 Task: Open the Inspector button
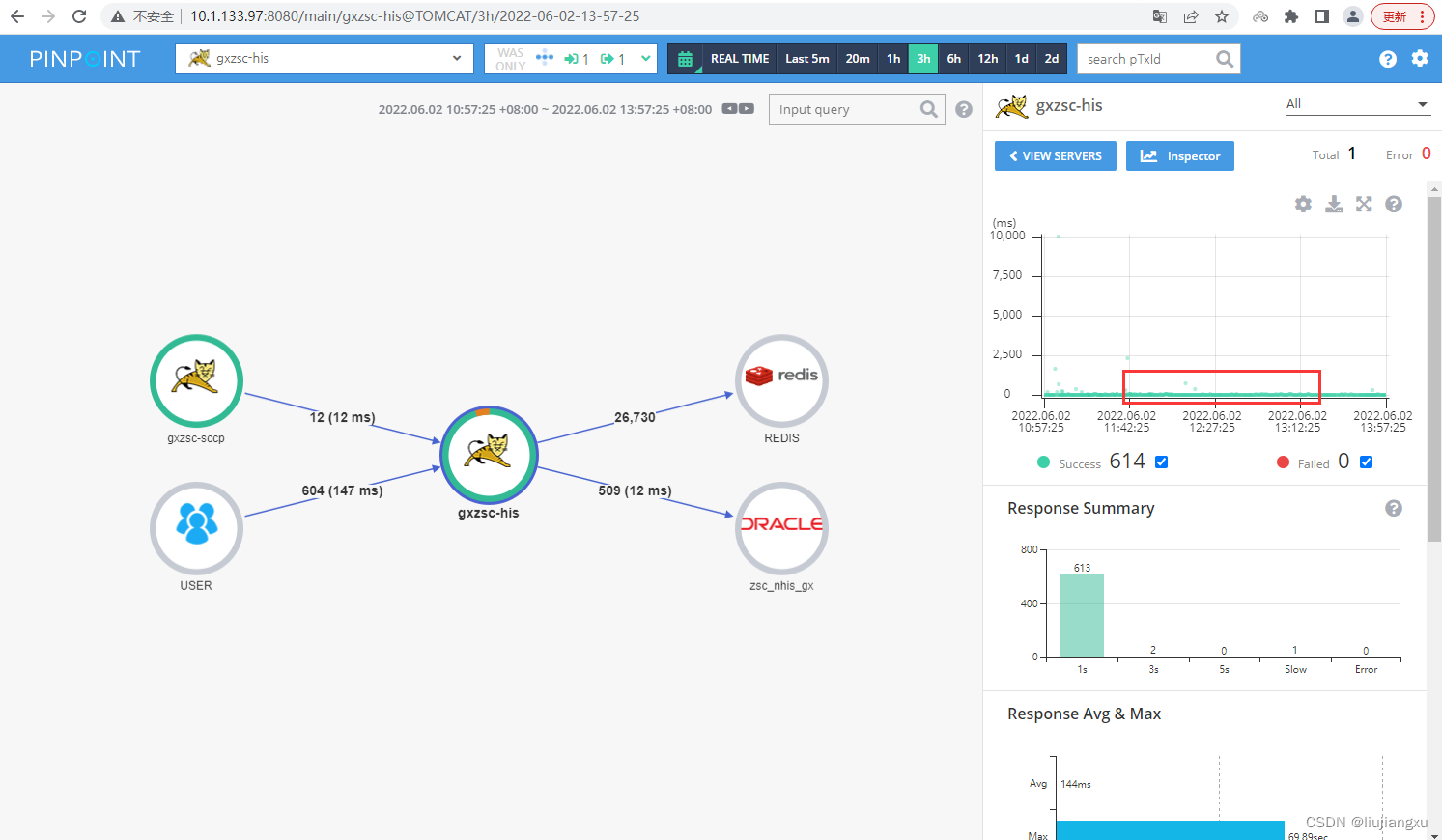[1180, 156]
